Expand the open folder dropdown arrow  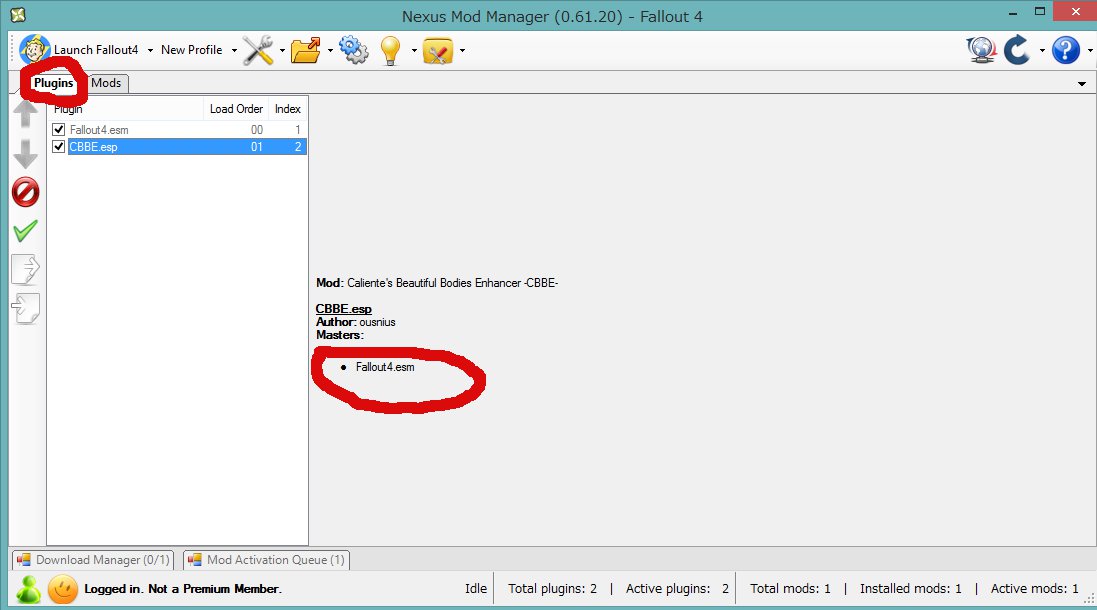pyautogui.click(x=330, y=50)
